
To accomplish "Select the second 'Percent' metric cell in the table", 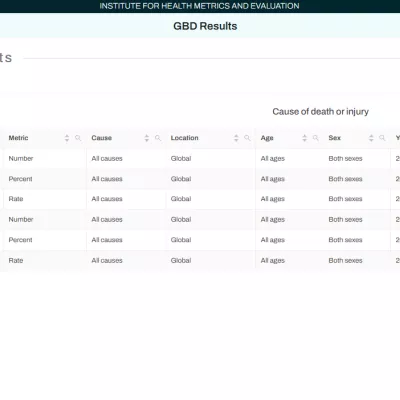I will 21,240.
